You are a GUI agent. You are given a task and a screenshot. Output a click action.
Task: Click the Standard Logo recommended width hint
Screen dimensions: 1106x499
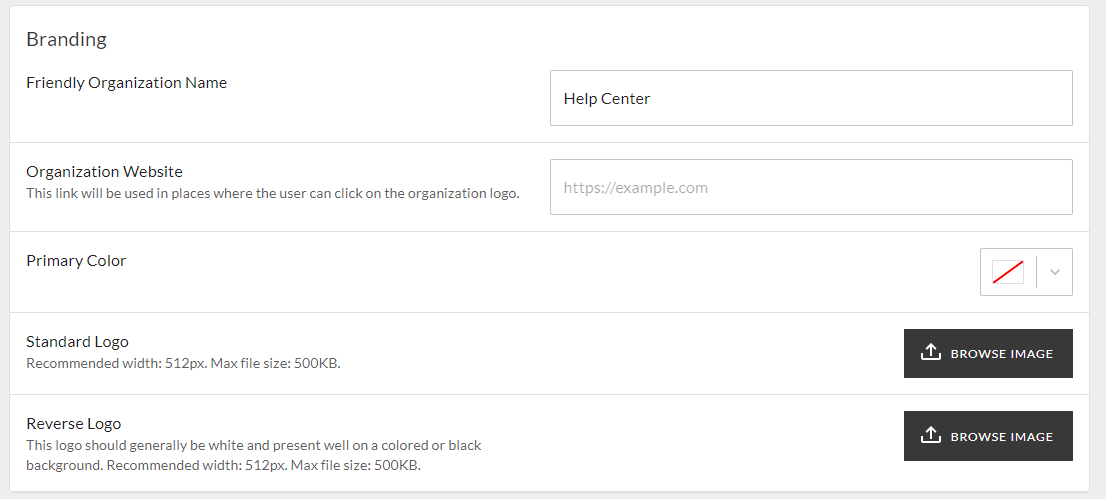pyautogui.click(x=183, y=363)
